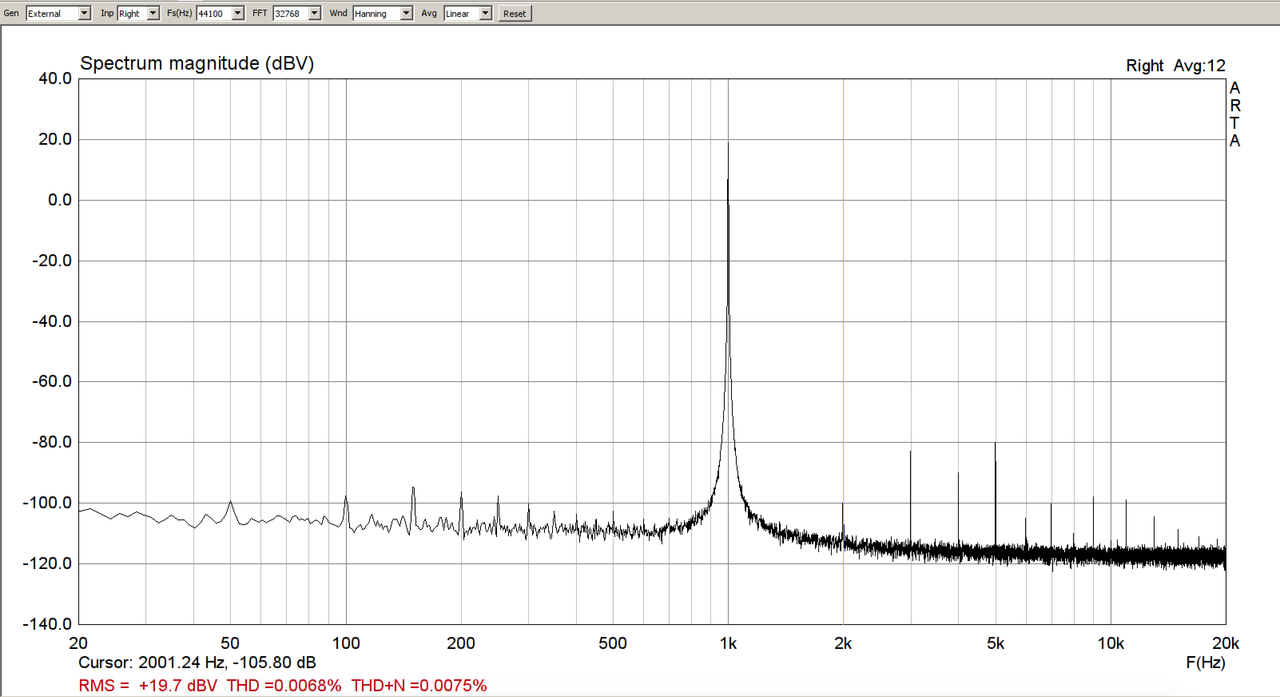Click the Wnd label in toolbar
This screenshot has width=1280, height=697.
[338, 13]
